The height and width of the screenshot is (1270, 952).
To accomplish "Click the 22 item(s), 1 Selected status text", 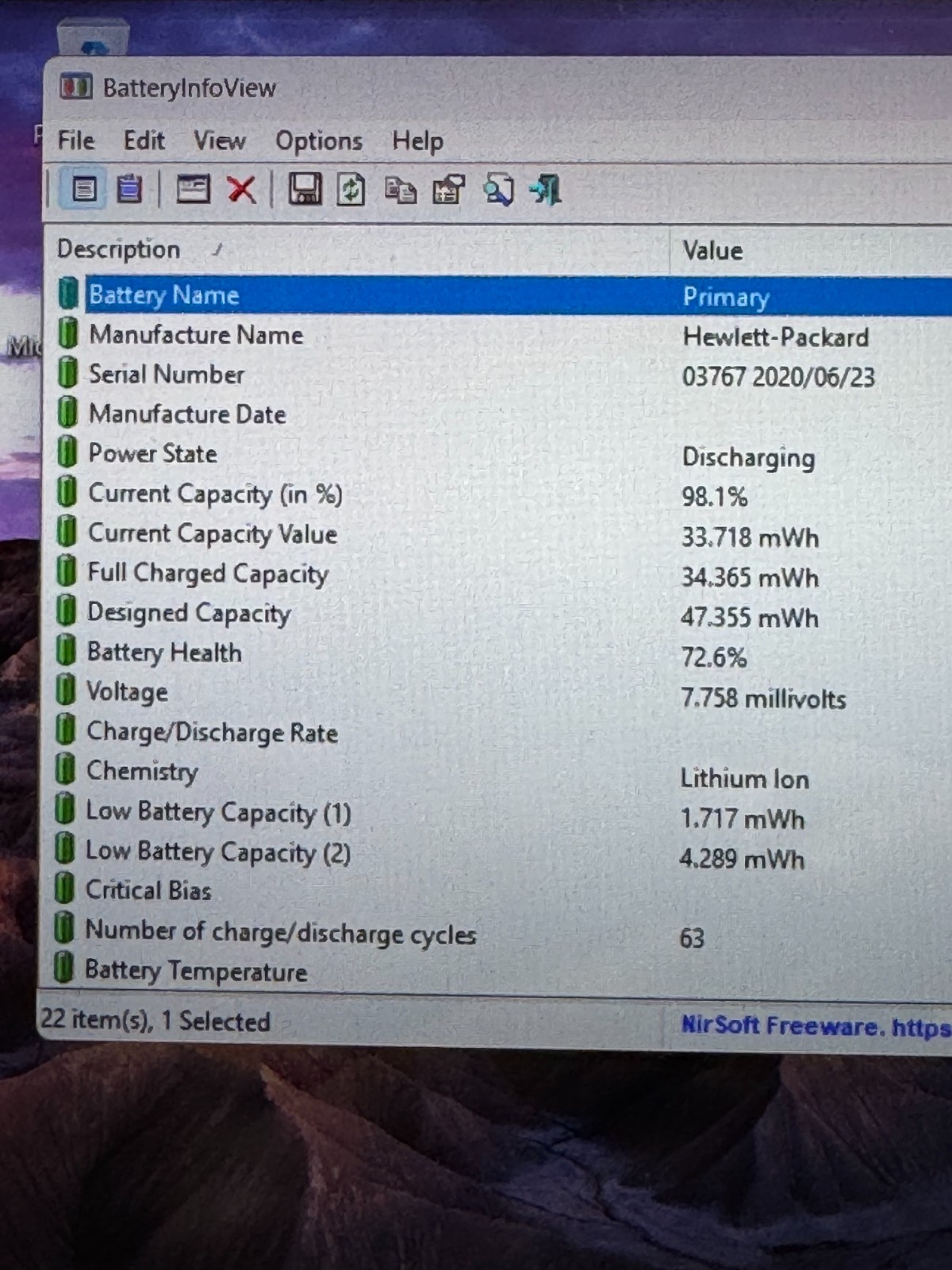I will pos(155,1021).
